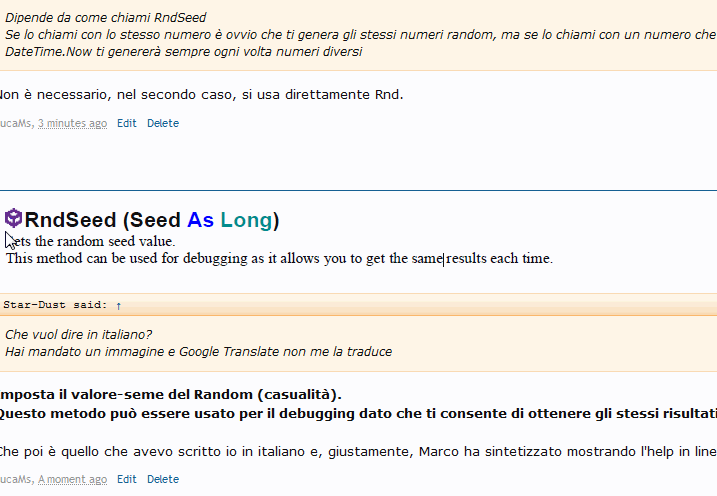The width and height of the screenshot is (717, 496).
Task: Open the author's profile on the moment-ago post
Action: [16, 479]
